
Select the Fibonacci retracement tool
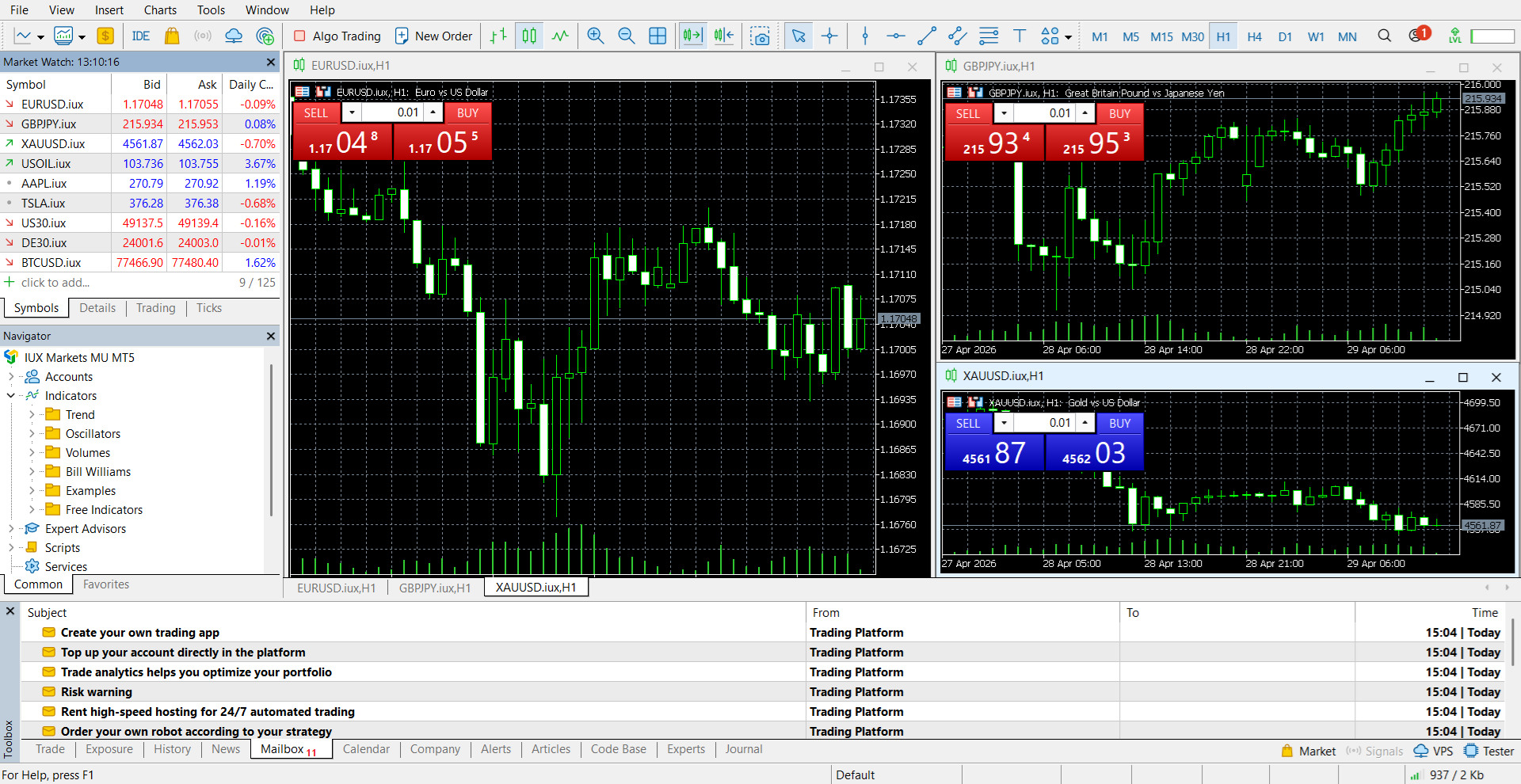pos(989,36)
